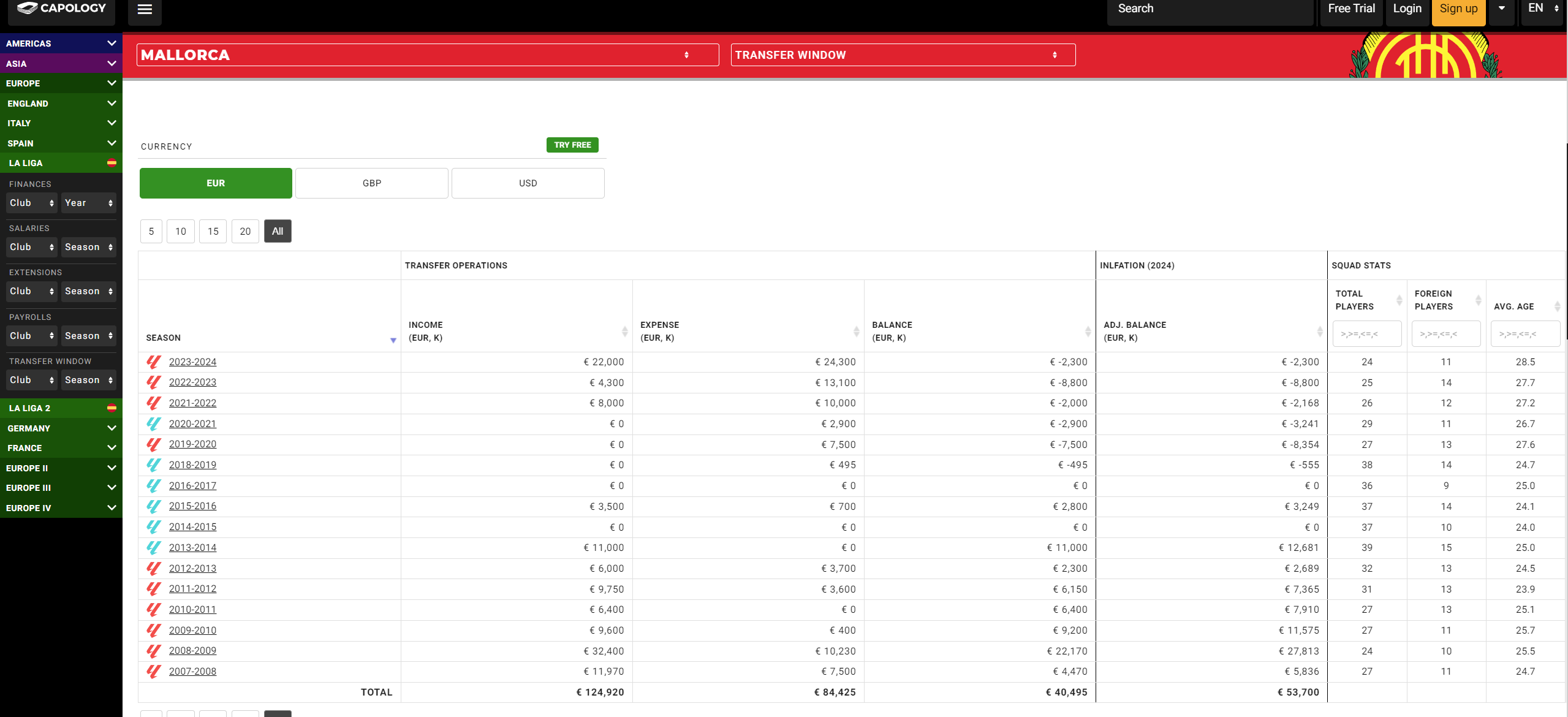Click the league icon beside 2021-2022
The image size is (1568, 717).
154,403
